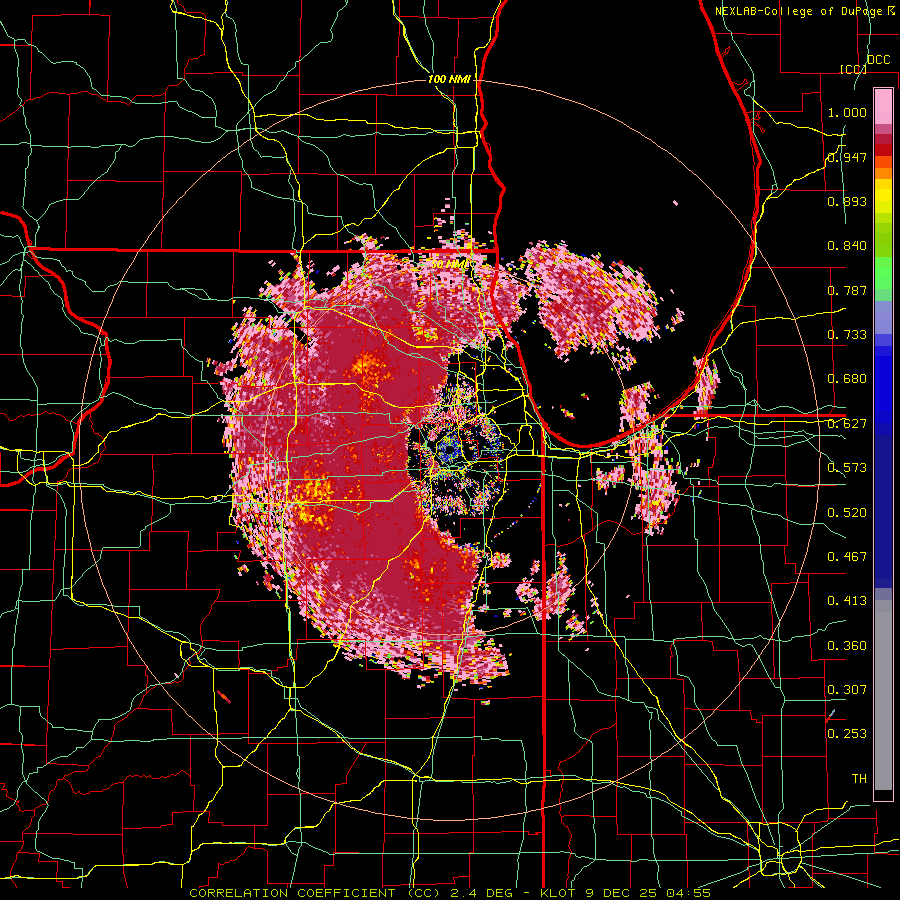Click the KLOT 9 DEC 25 04:55 timestamp
Screen dimensions: 900x900
click(626, 893)
